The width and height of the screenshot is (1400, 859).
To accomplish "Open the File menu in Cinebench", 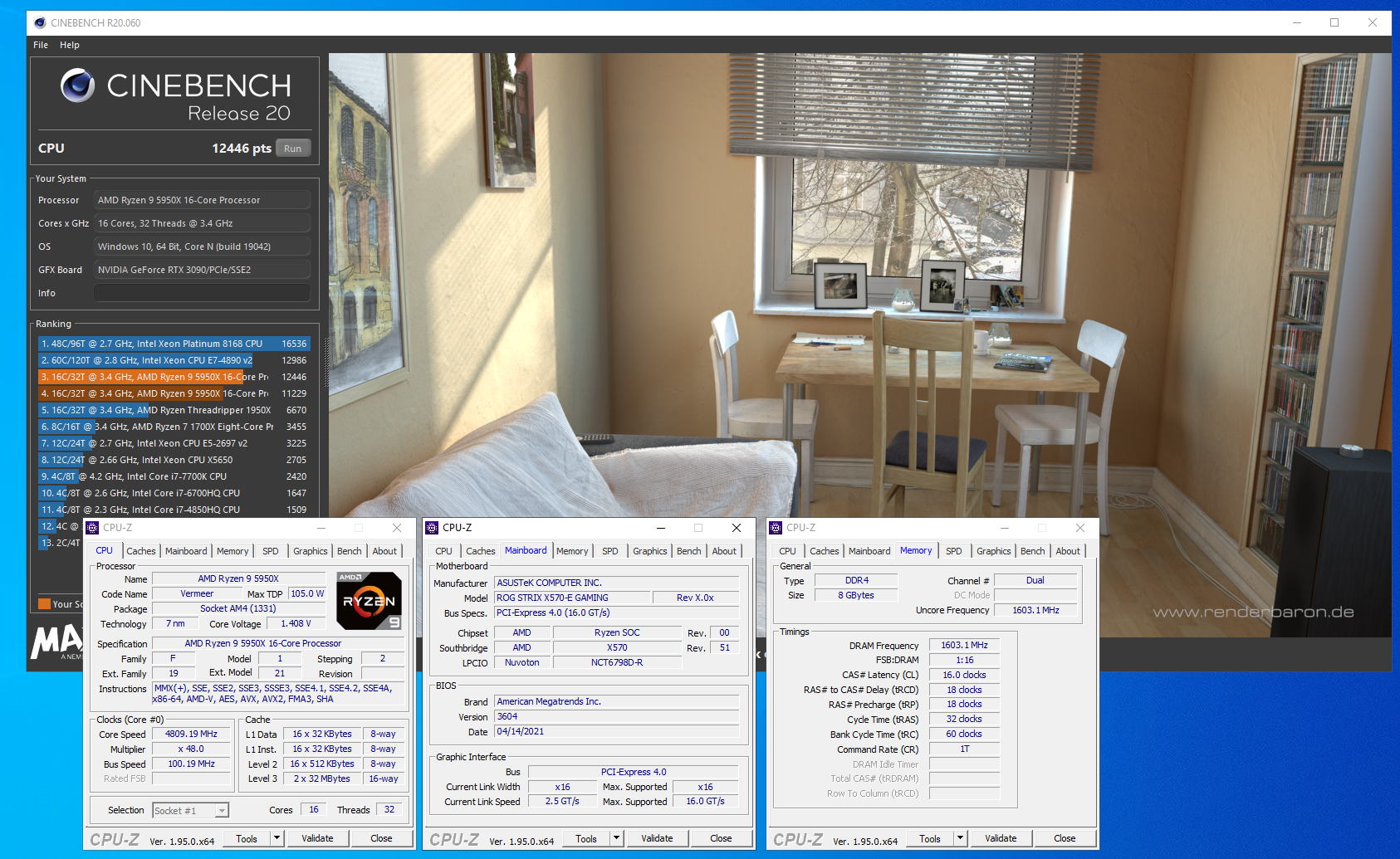I will tap(41, 45).
